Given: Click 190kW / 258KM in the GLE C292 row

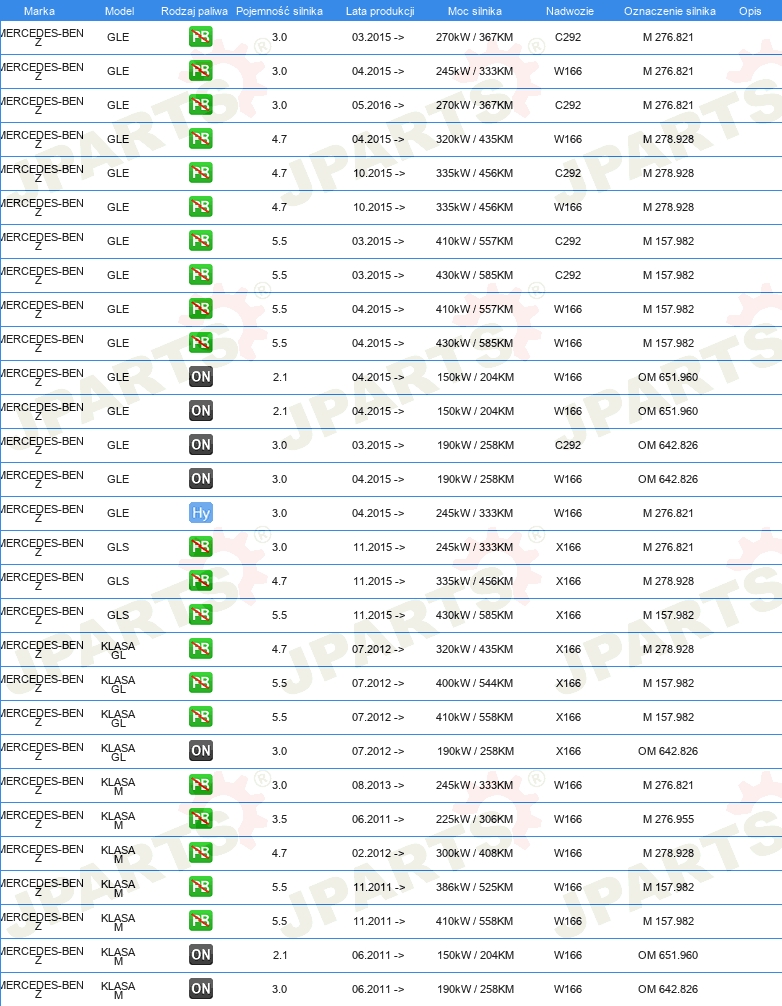Looking at the screenshot, I should pyautogui.click(x=475, y=445).
